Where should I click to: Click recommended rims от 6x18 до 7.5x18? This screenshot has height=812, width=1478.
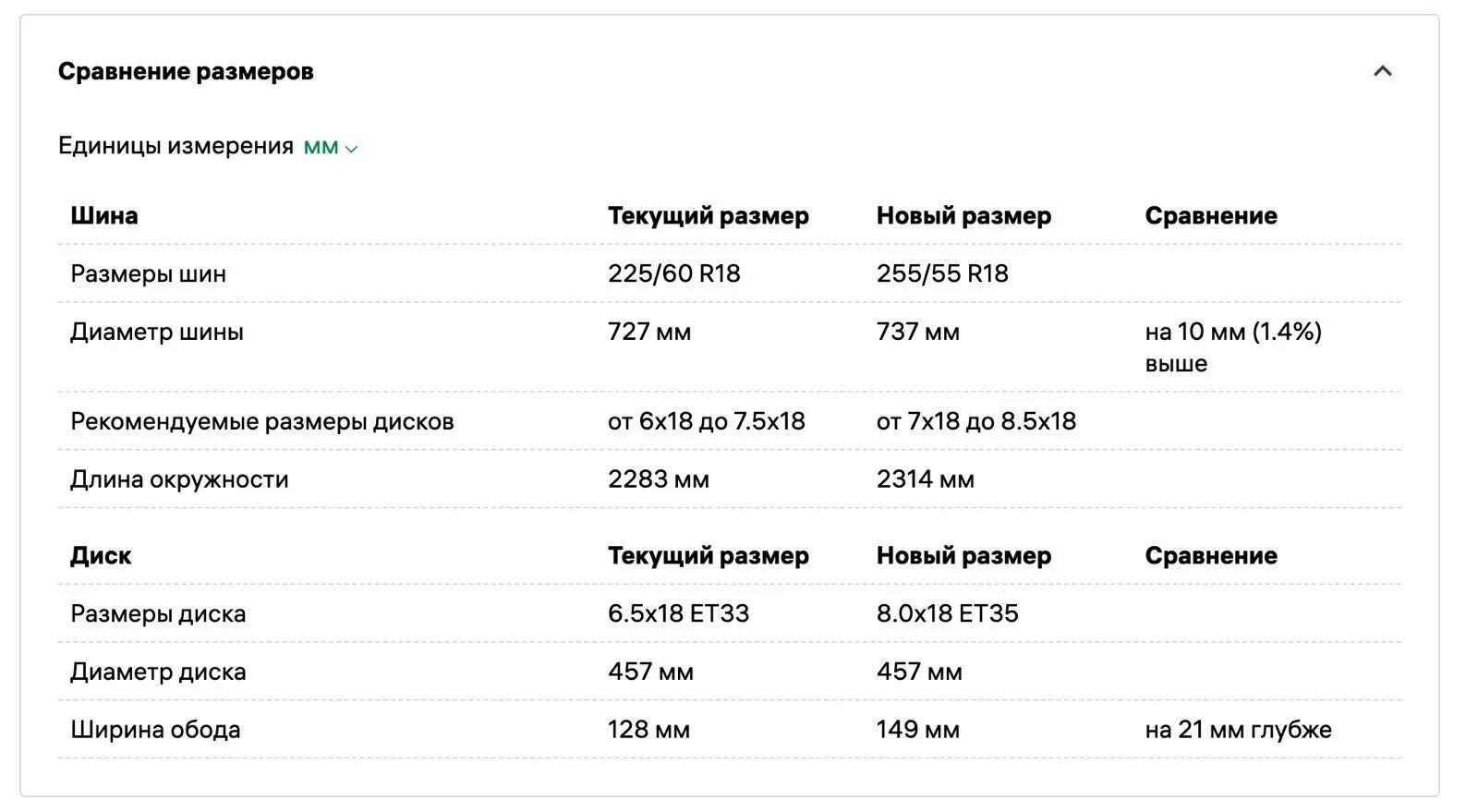pos(706,421)
